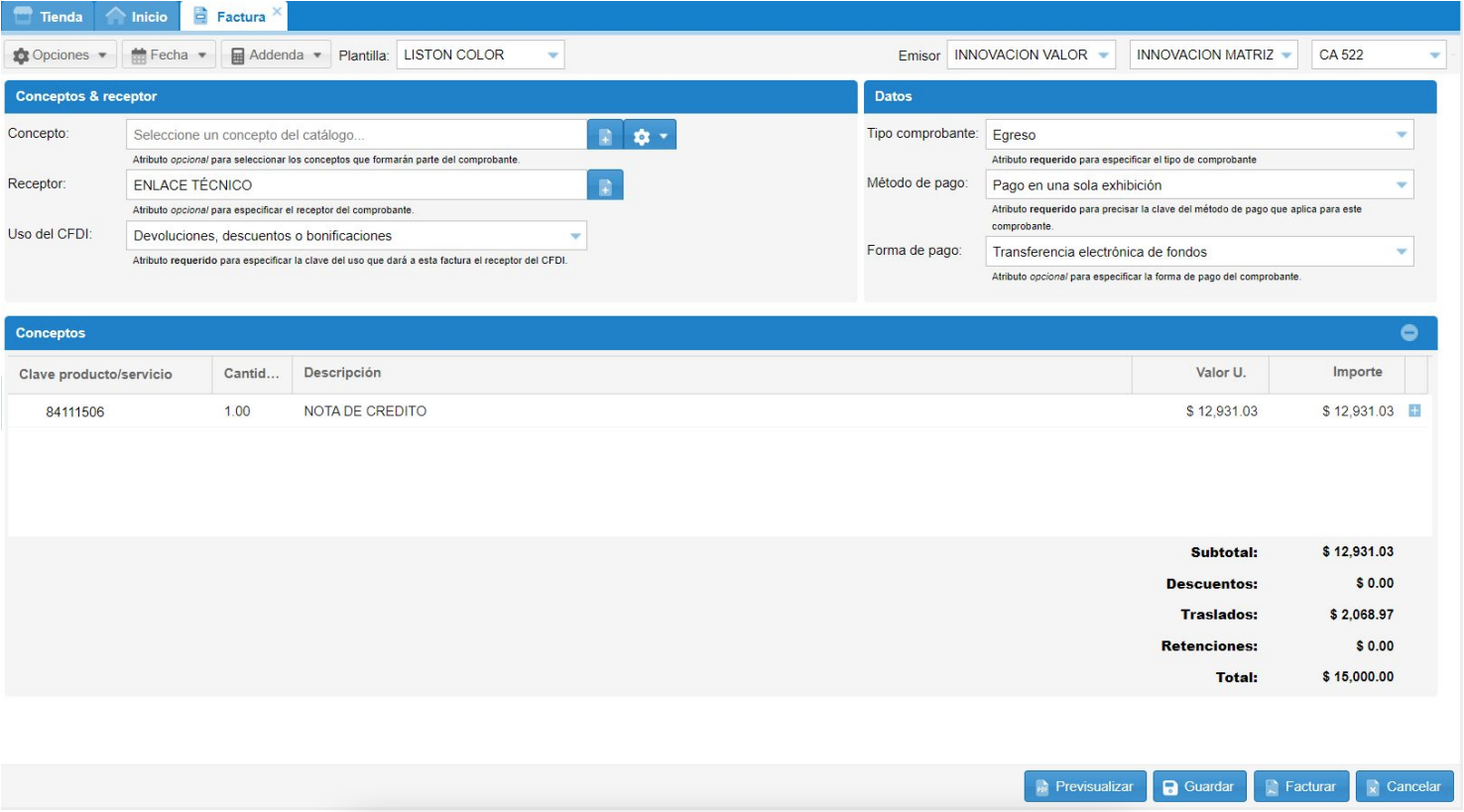1464x812 pixels.
Task: Collapse the Conceptos panel with minus icon
Action: 1408,333
